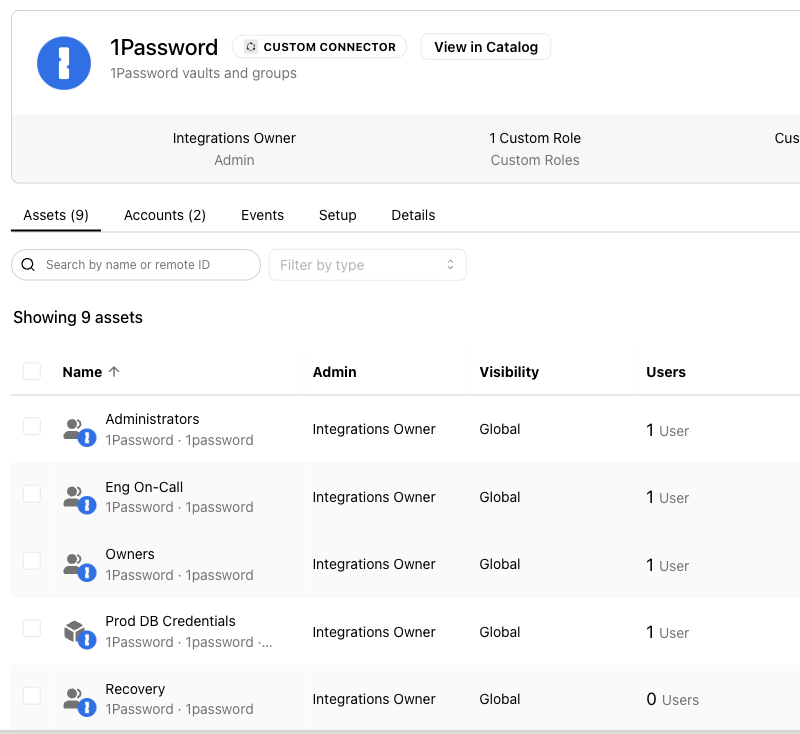Click the Owners group icon
The image size is (800, 734).
79,567
